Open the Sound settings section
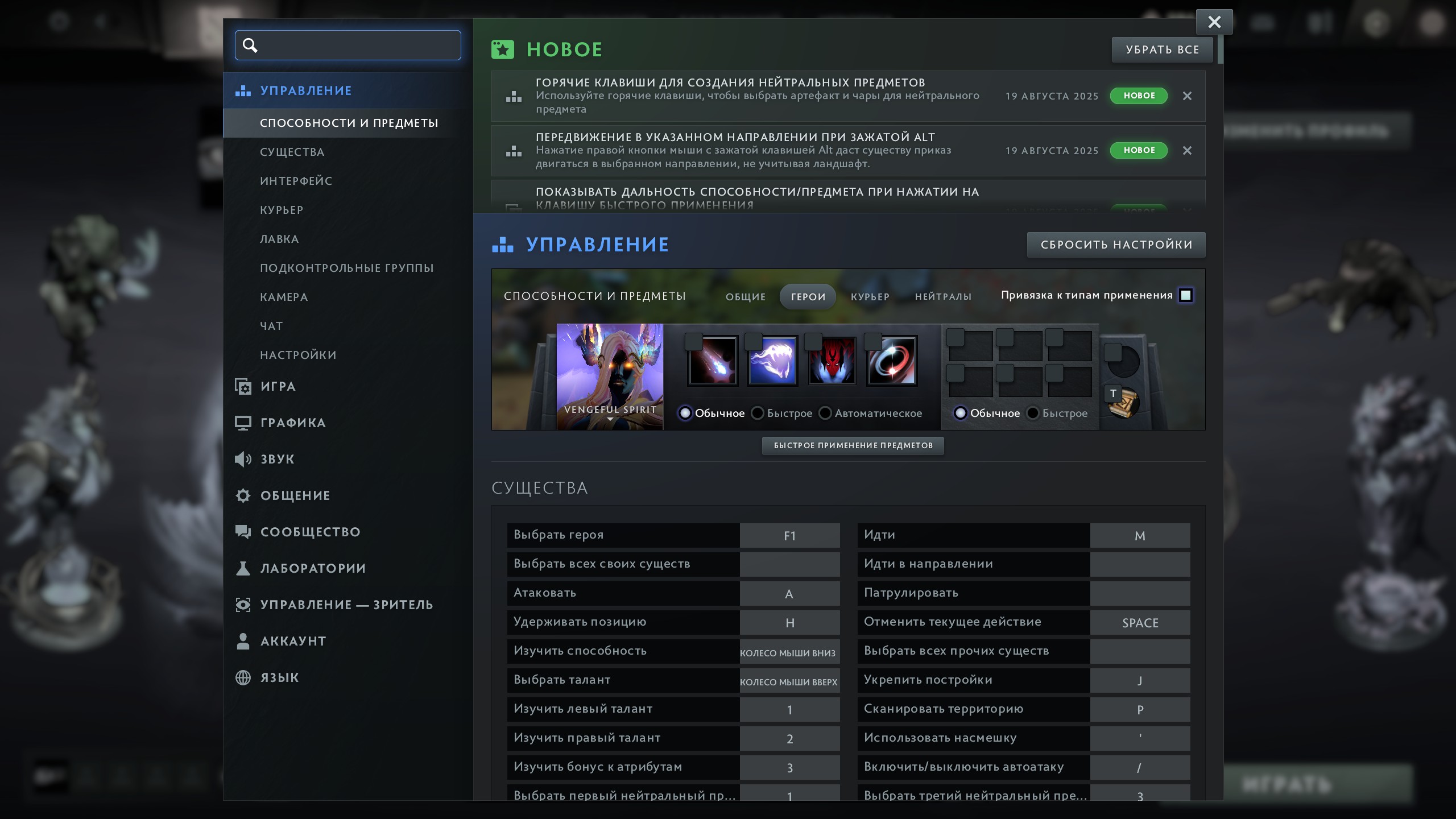This screenshot has width=1456, height=819. [277, 459]
